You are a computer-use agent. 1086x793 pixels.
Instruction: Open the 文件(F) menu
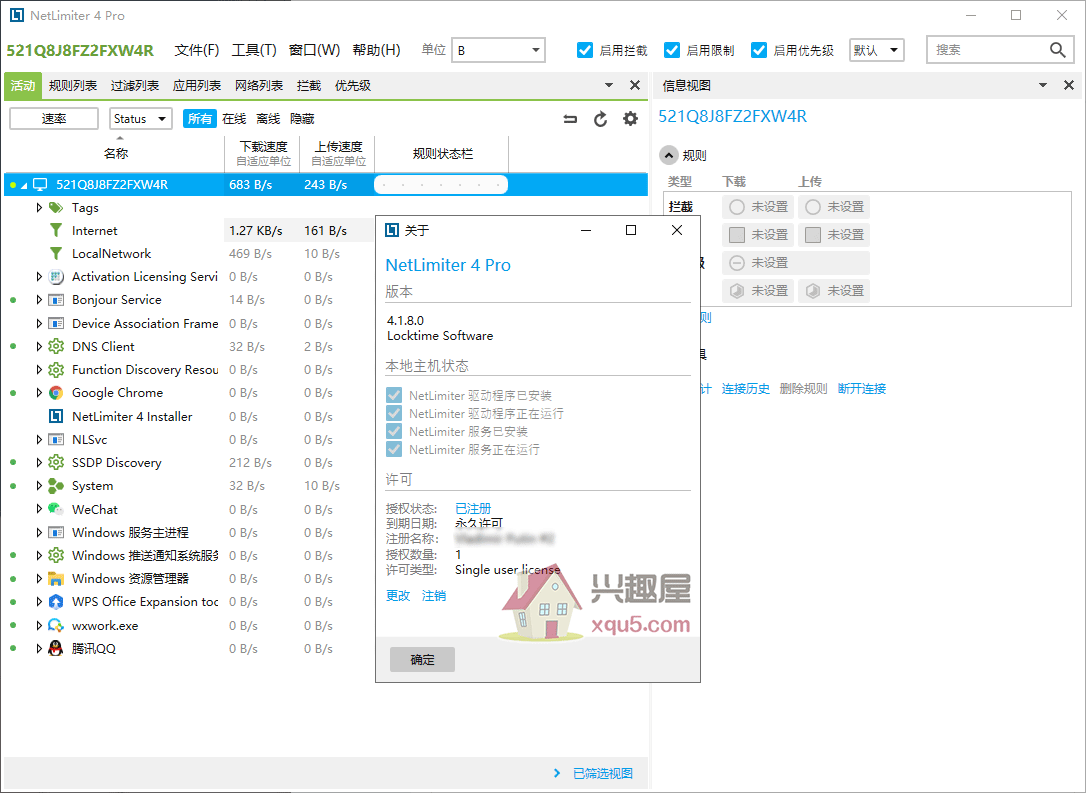[197, 50]
